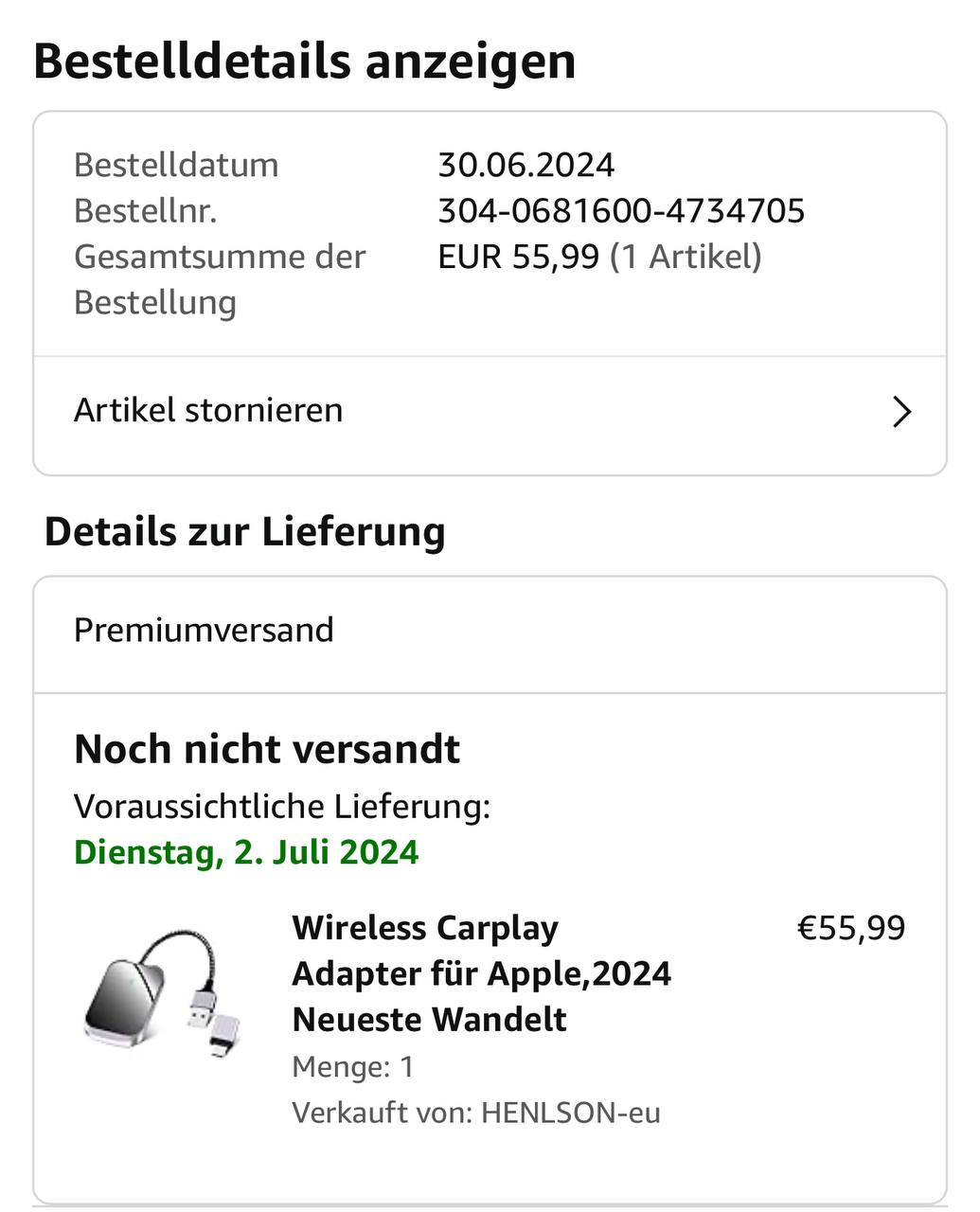
Task: Click the Noch nicht versandt status heading
Action: pos(267,749)
